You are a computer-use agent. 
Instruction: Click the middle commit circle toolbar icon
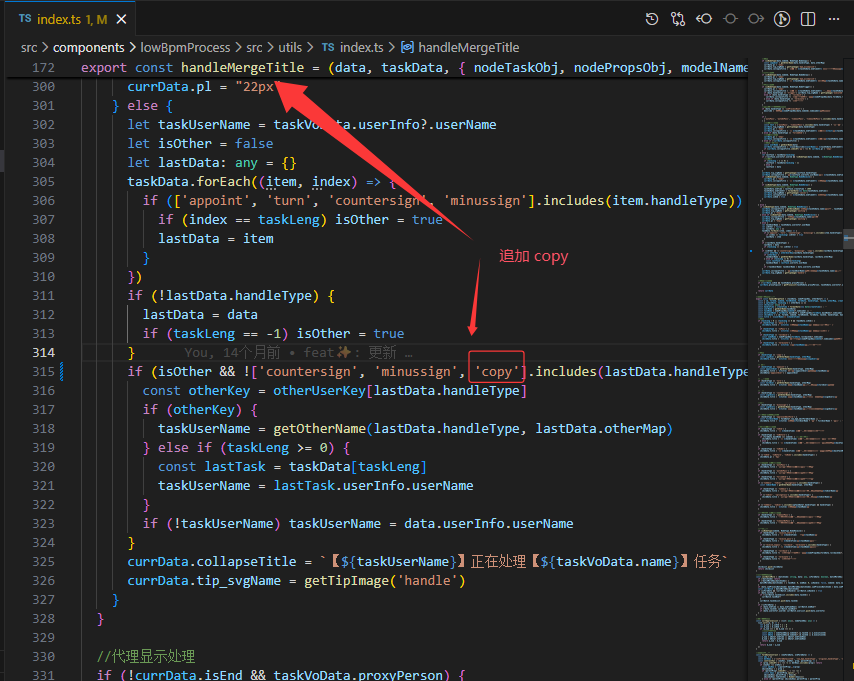tap(730, 19)
